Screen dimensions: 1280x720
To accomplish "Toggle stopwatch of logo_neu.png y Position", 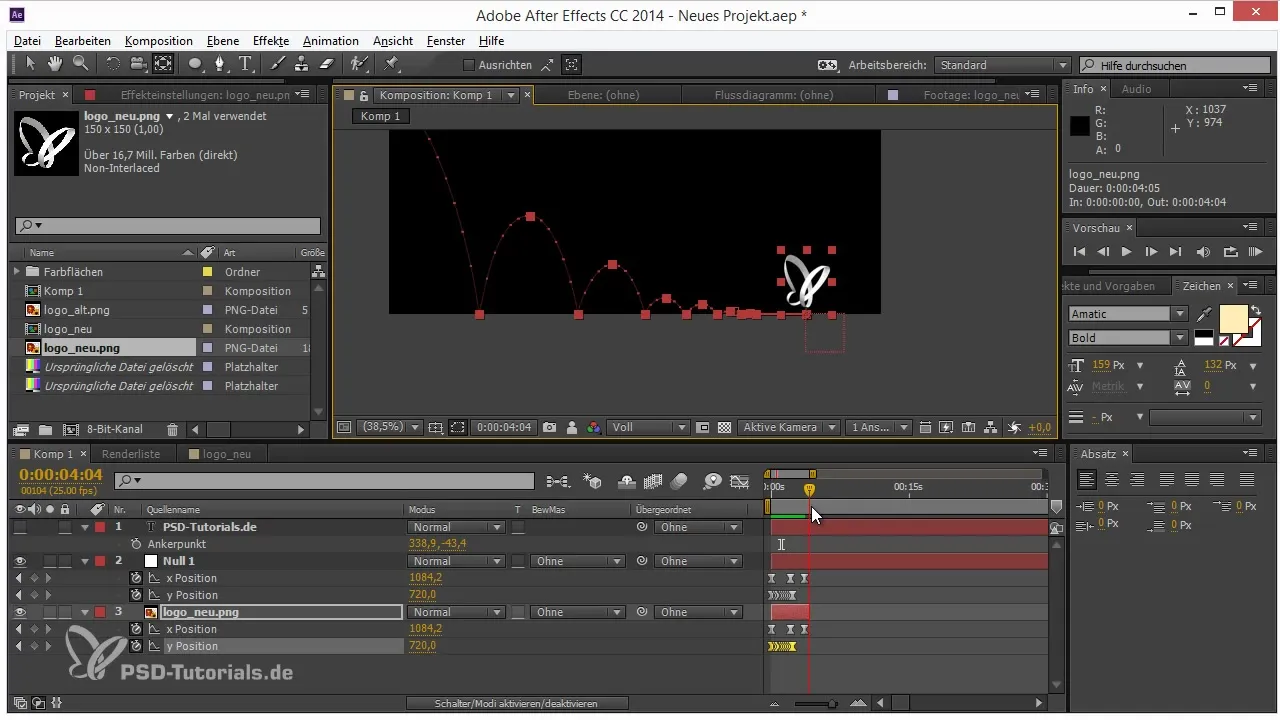I will click(x=137, y=646).
